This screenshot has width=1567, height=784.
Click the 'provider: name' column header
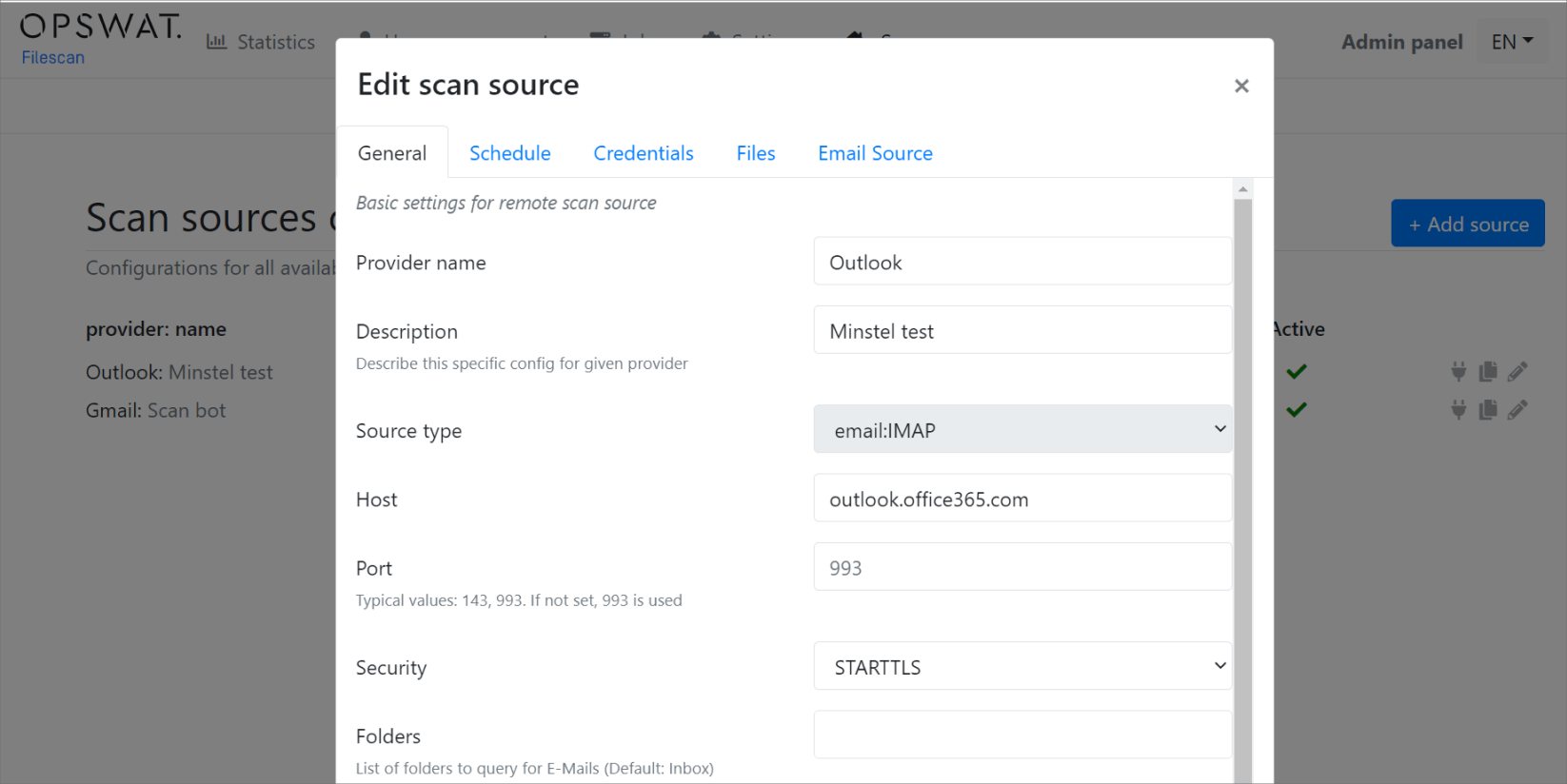(x=156, y=329)
